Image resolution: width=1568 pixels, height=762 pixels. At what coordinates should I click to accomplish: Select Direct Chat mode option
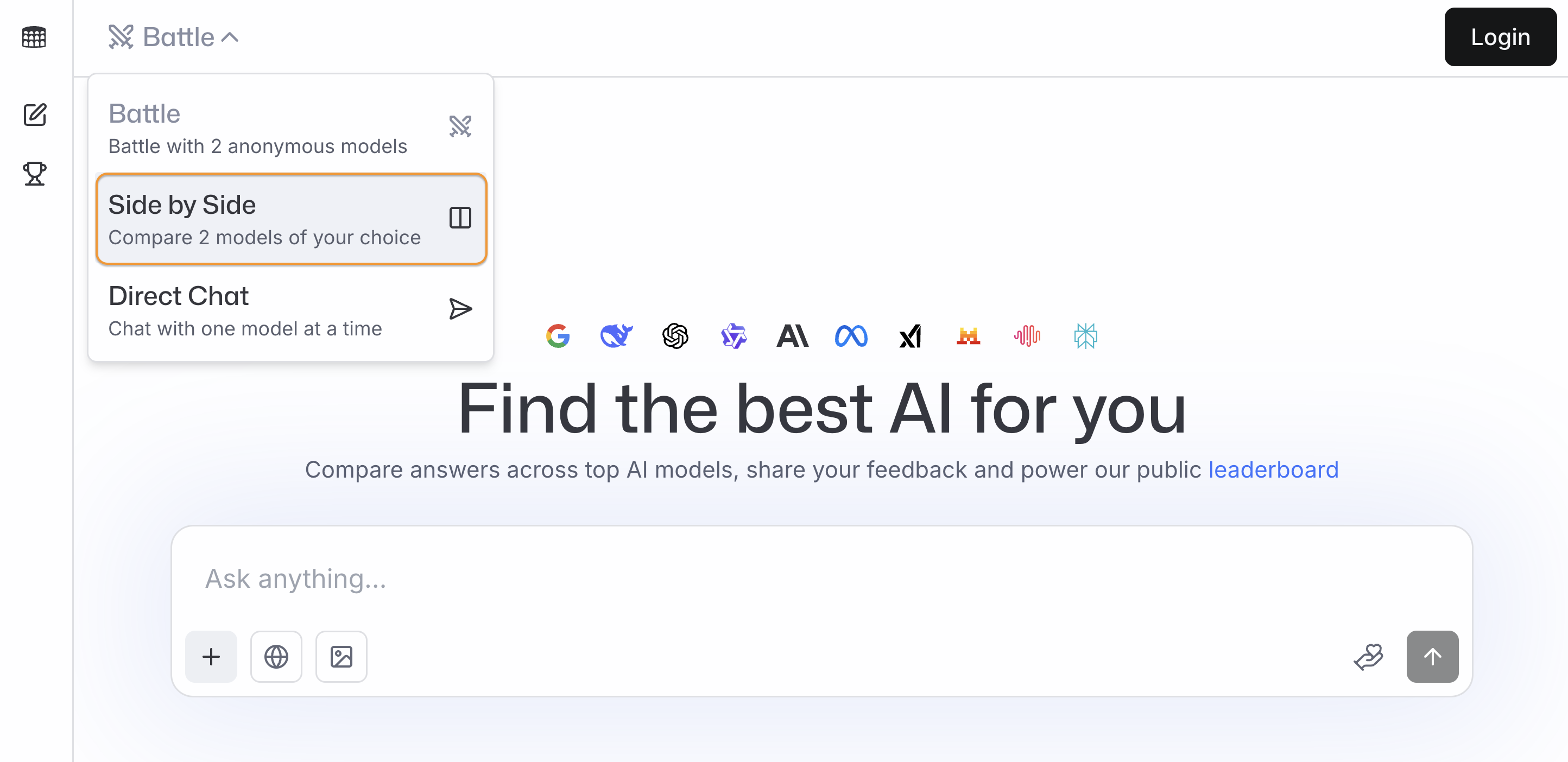(x=291, y=310)
